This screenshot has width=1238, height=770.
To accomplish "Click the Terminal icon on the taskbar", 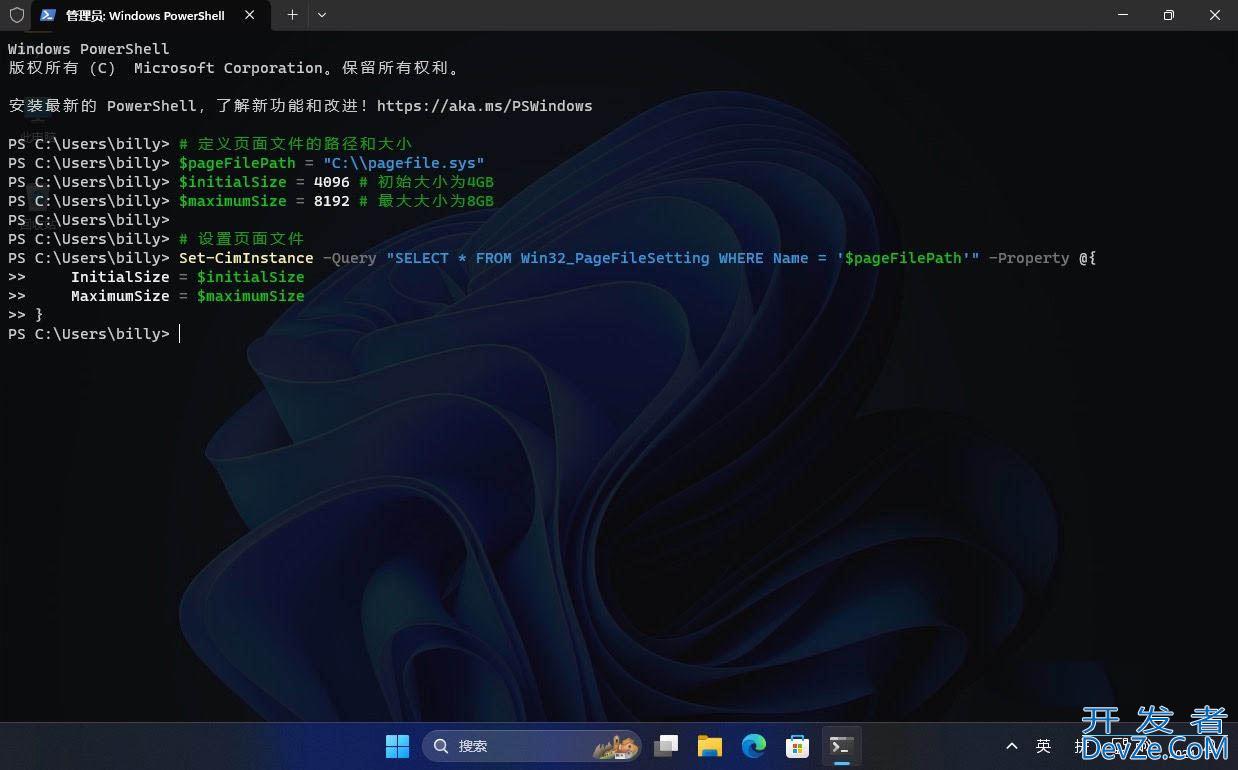I will [x=841, y=746].
